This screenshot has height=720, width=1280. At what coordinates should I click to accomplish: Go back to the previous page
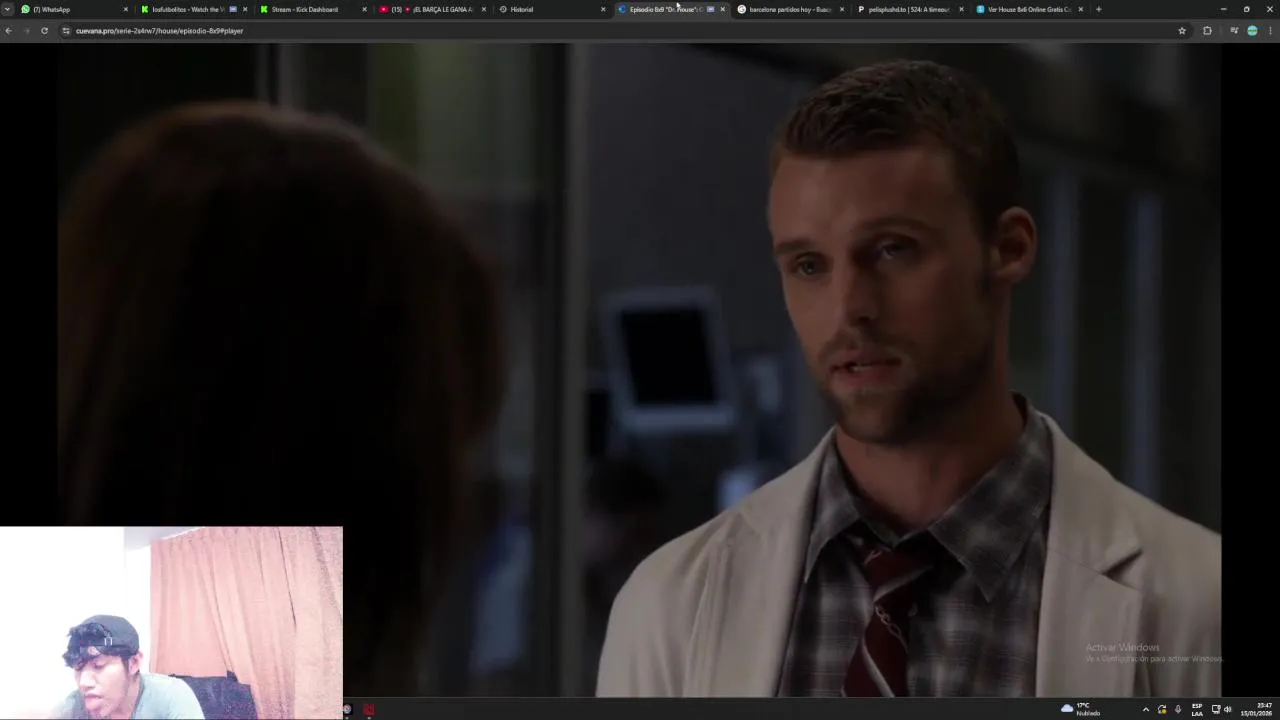click(x=8, y=31)
